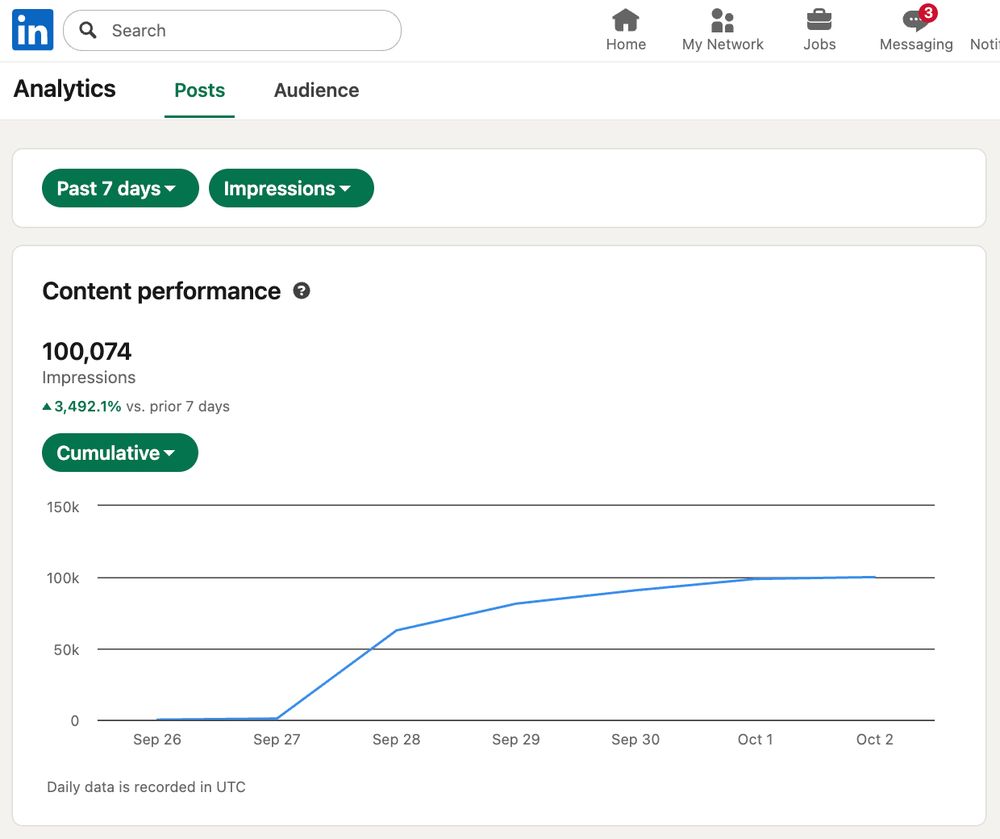Viewport: 1000px width, 839px height.
Task: Type in the Search input field
Action: [x=250, y=31]
